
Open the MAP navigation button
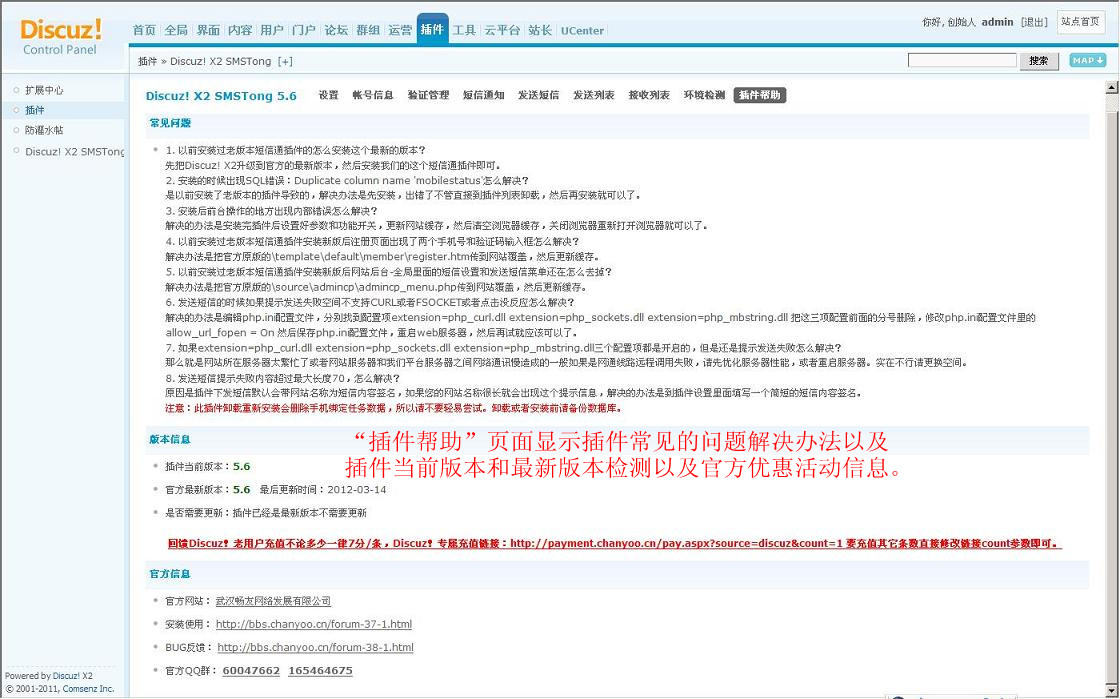tap(1087, 61)
